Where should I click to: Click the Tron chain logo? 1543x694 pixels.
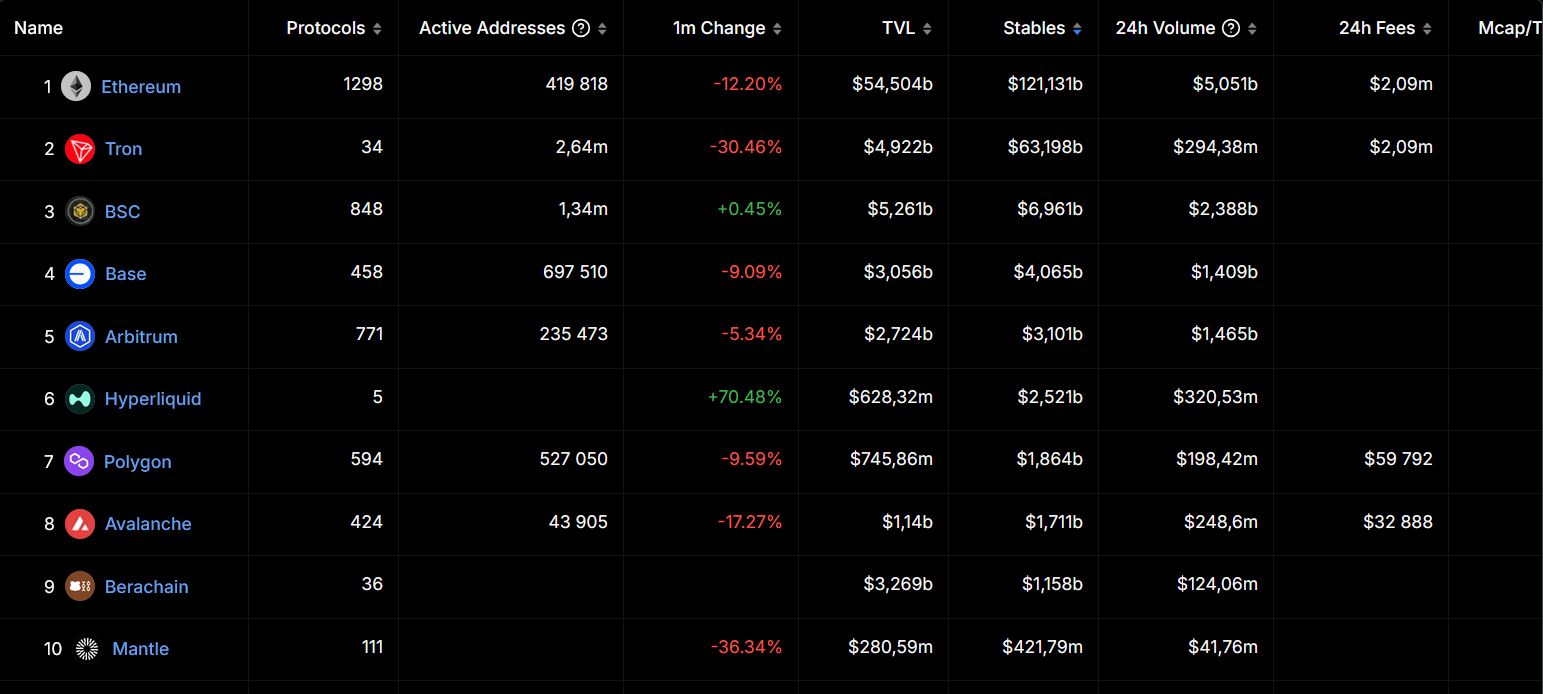(x=79, y=149)
